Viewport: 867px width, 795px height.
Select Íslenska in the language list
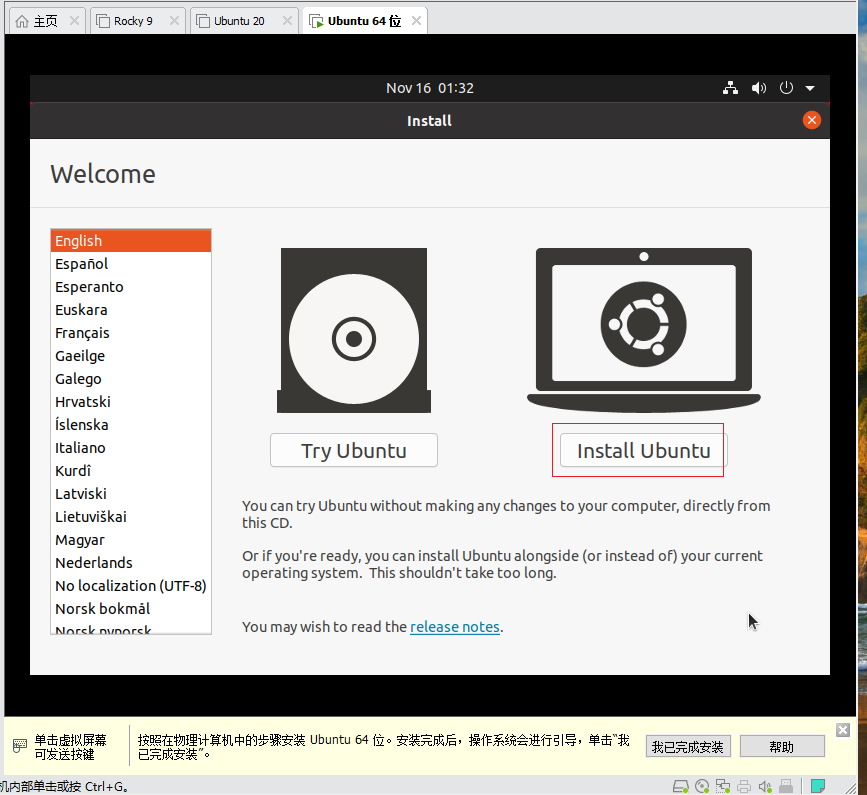click(130, 425)
